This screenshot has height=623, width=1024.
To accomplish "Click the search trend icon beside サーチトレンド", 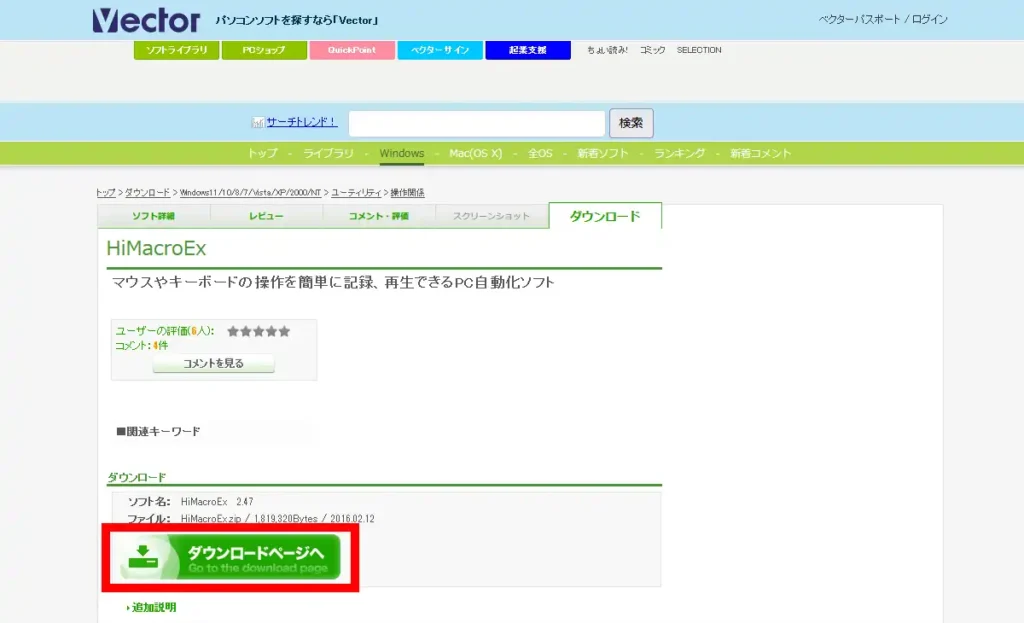I will click(x=257, y=121).
